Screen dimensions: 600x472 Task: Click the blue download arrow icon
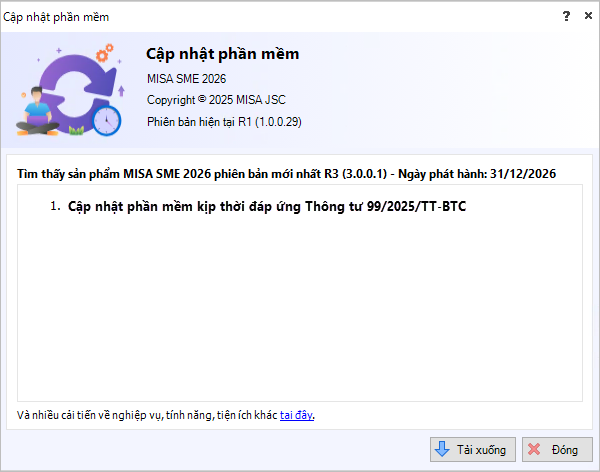tap(442, 449)
